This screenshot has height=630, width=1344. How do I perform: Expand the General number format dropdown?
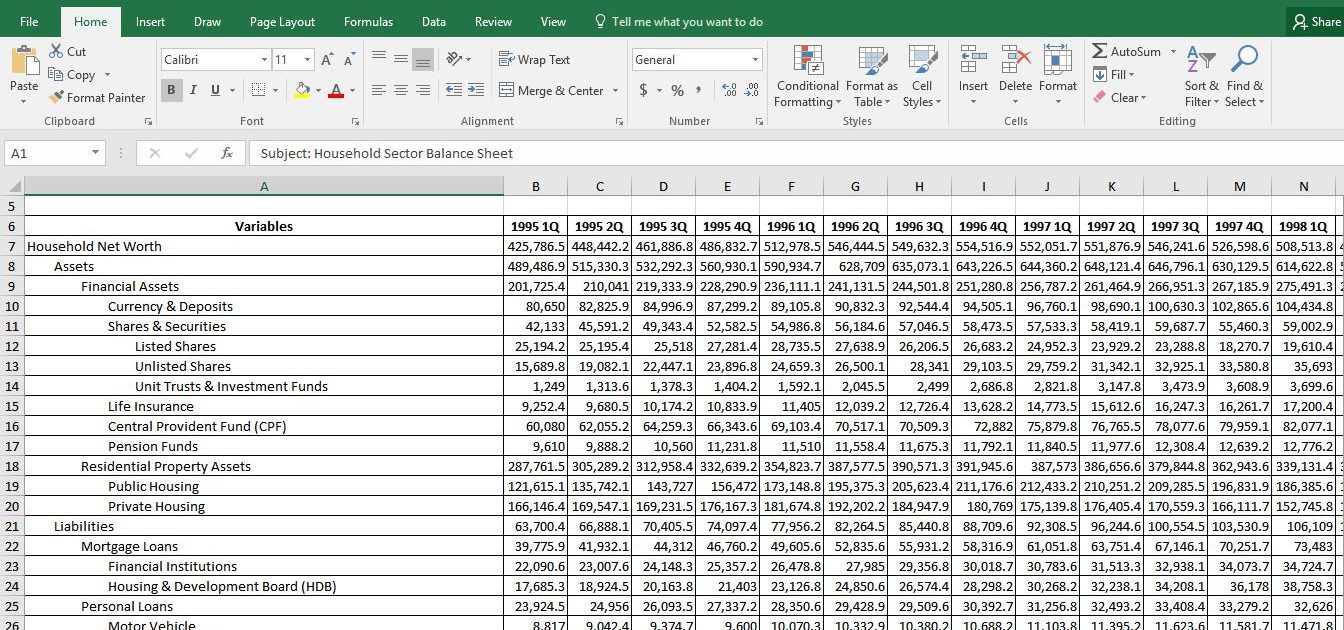click(755, 60)
